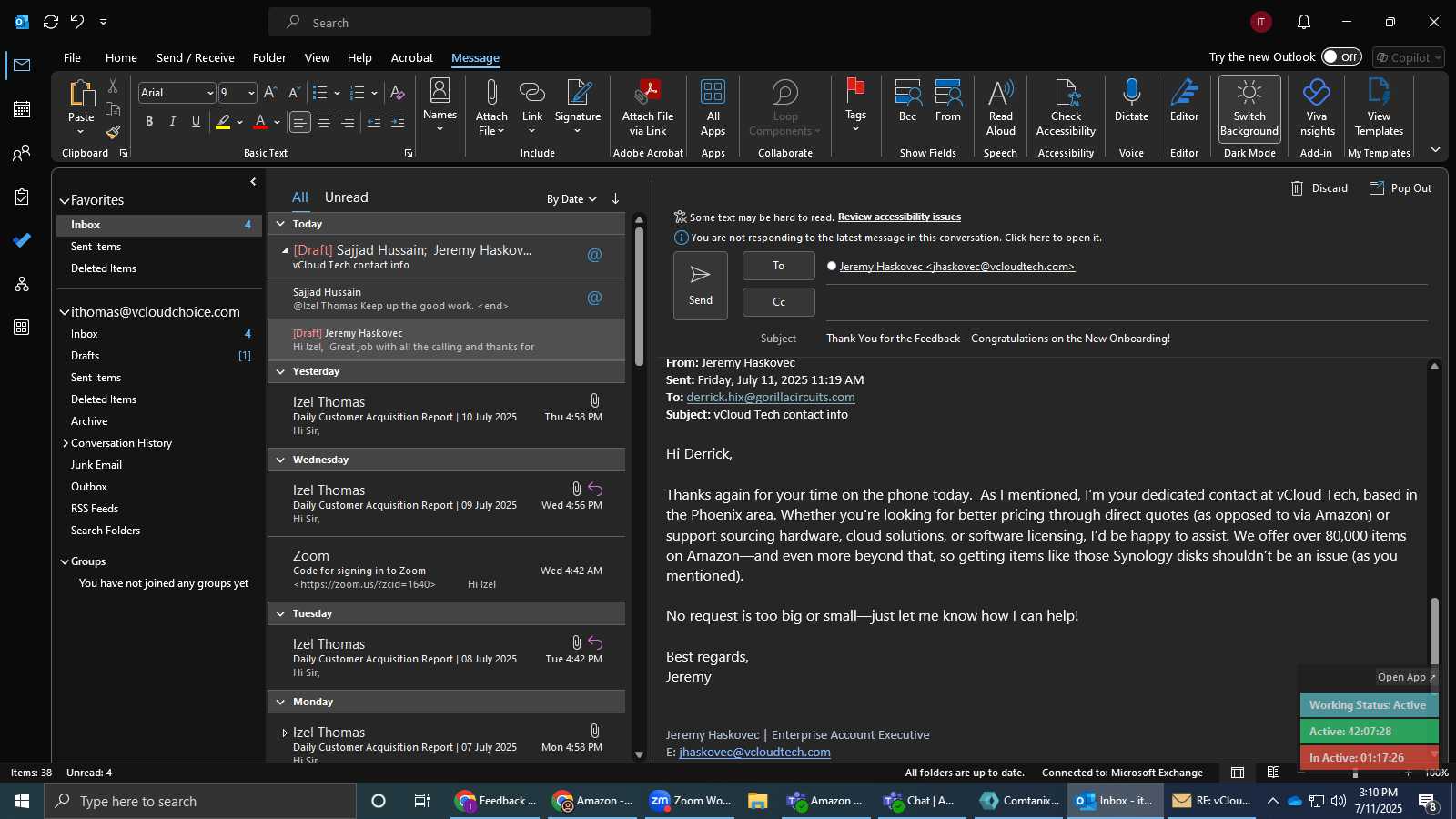Pop Out the reply window
Screen dimensions: 1456x819
(x=1400, y=188)
